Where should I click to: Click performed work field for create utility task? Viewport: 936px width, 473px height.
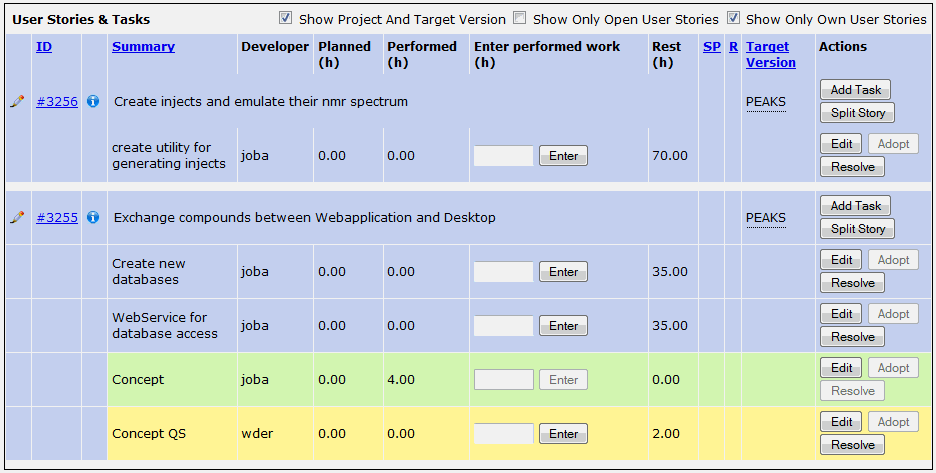click(x=503, y=156)
